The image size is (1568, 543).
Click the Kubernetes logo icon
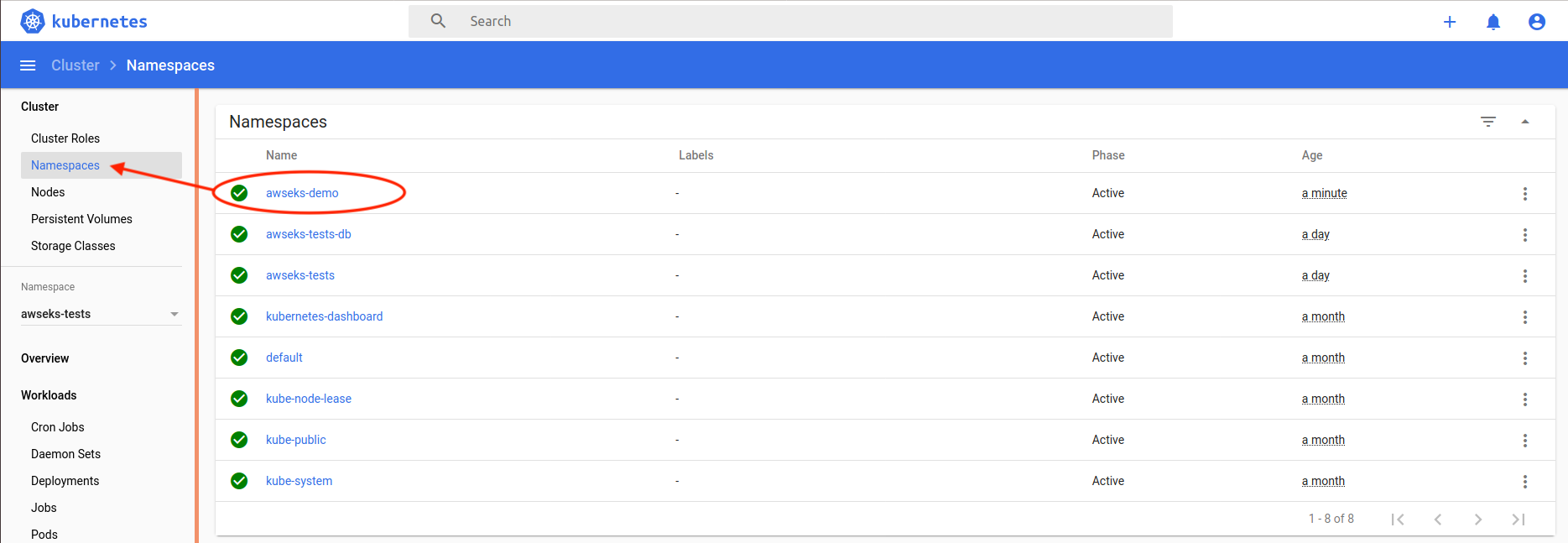pos(33,21)
